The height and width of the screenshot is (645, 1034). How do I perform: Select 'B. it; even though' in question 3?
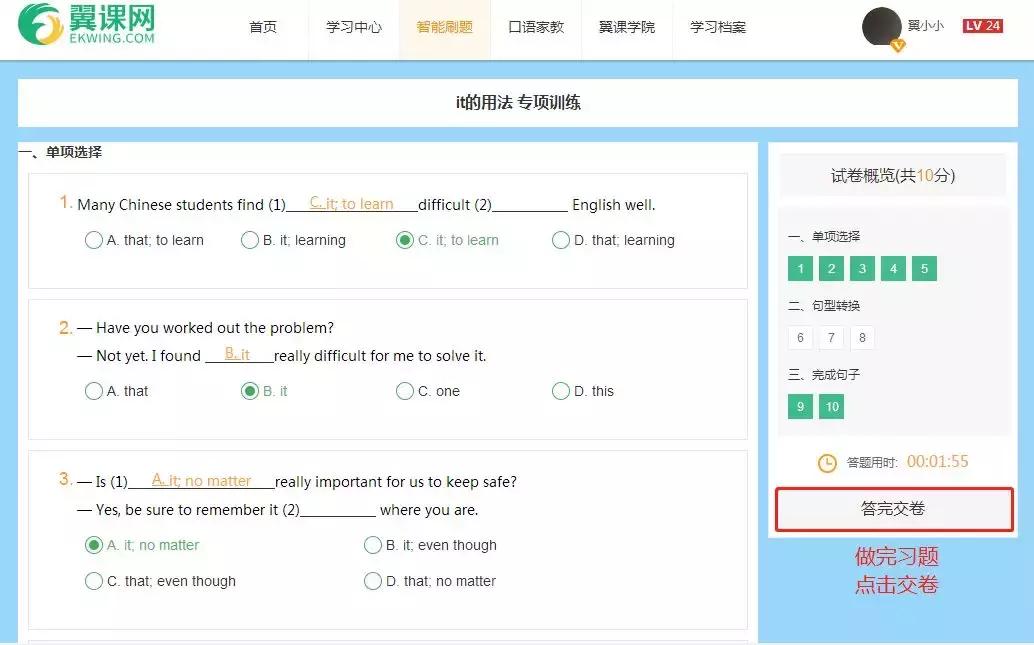(372, 545)
